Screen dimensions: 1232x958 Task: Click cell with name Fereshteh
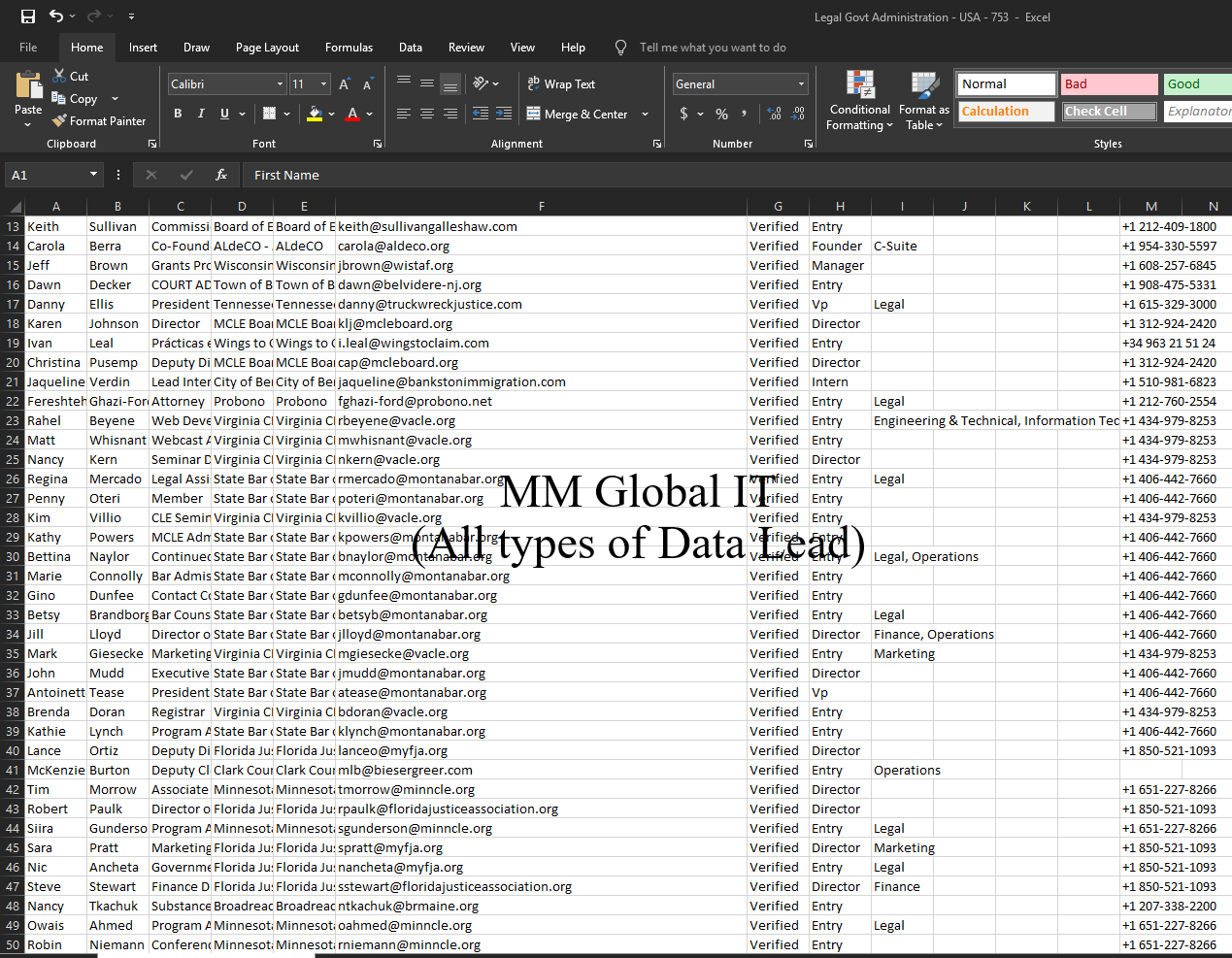(x=55, y=401)
